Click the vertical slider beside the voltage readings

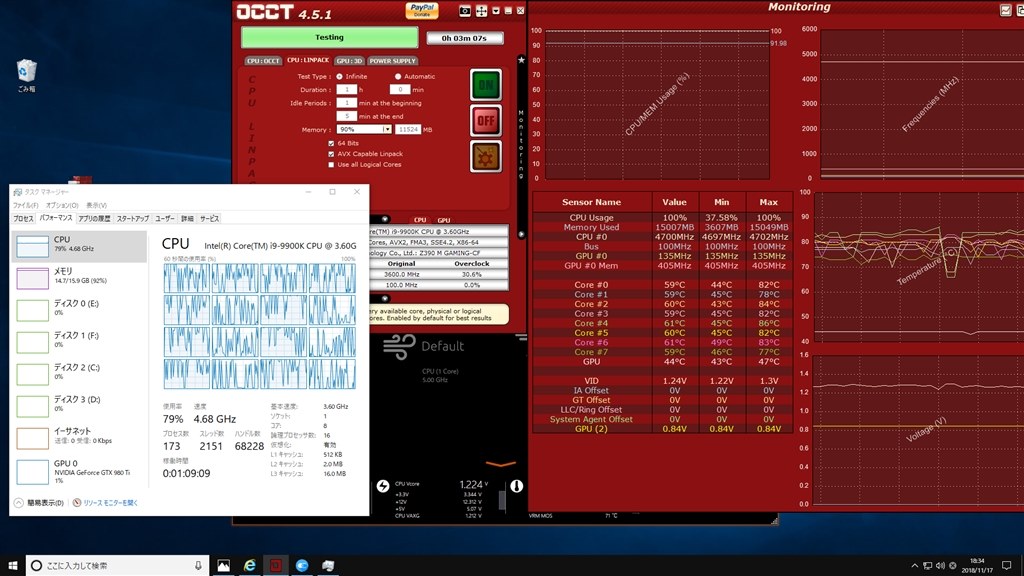tap(502, 500)
